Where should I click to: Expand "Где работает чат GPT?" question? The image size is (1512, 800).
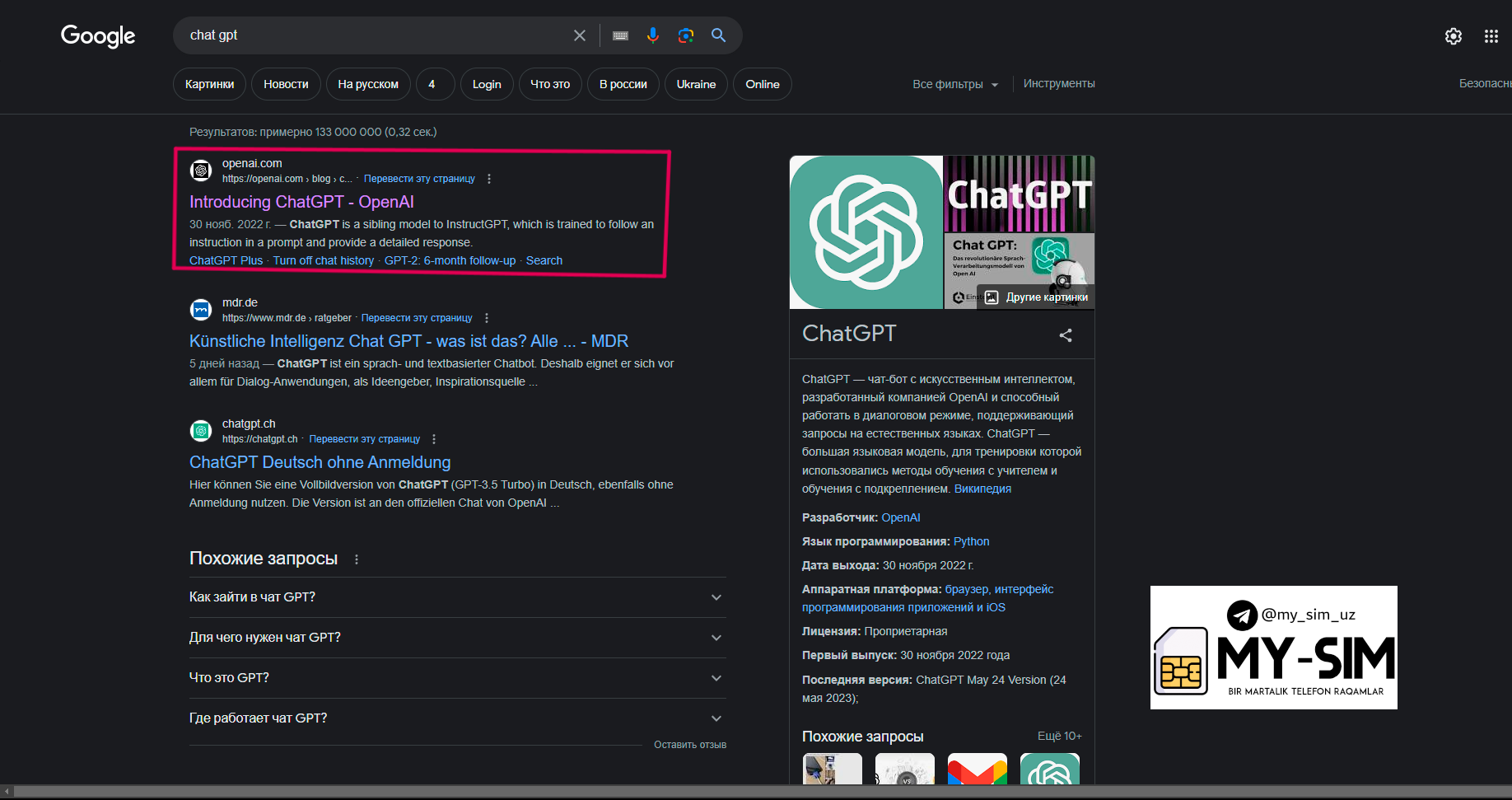click(716, 718)
